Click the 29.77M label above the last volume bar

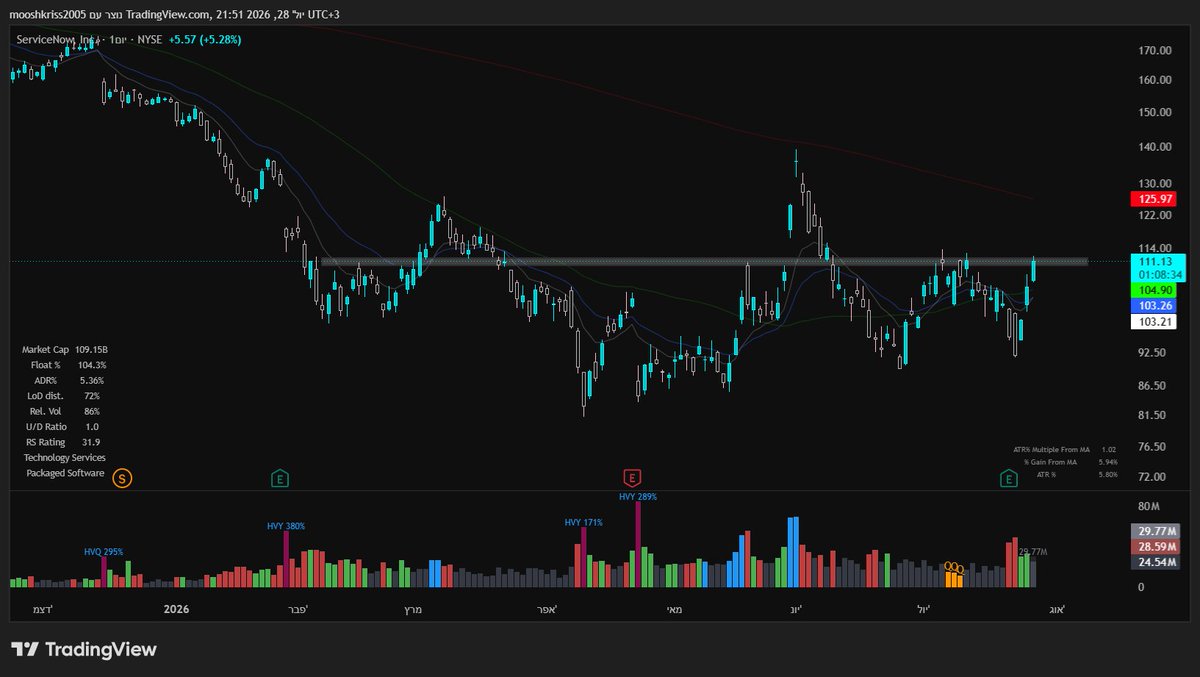coord(1032,552)
